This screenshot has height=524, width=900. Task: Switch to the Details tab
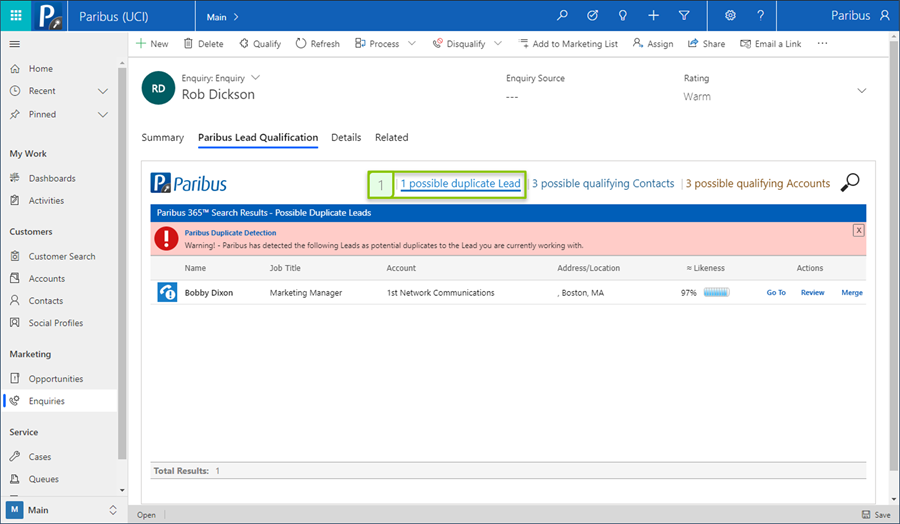[346, 138]
